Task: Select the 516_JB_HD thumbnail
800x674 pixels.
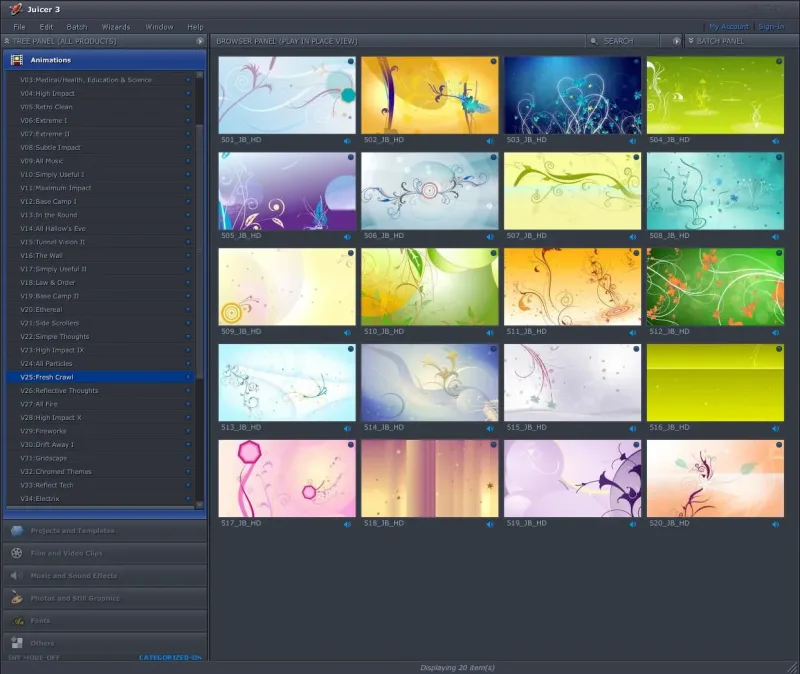Action: 715,383
